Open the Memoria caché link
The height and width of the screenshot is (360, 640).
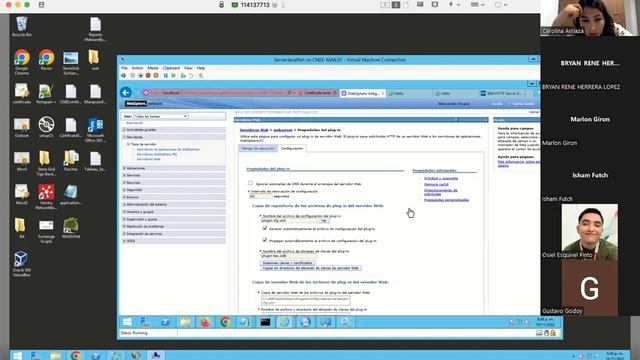436,184
